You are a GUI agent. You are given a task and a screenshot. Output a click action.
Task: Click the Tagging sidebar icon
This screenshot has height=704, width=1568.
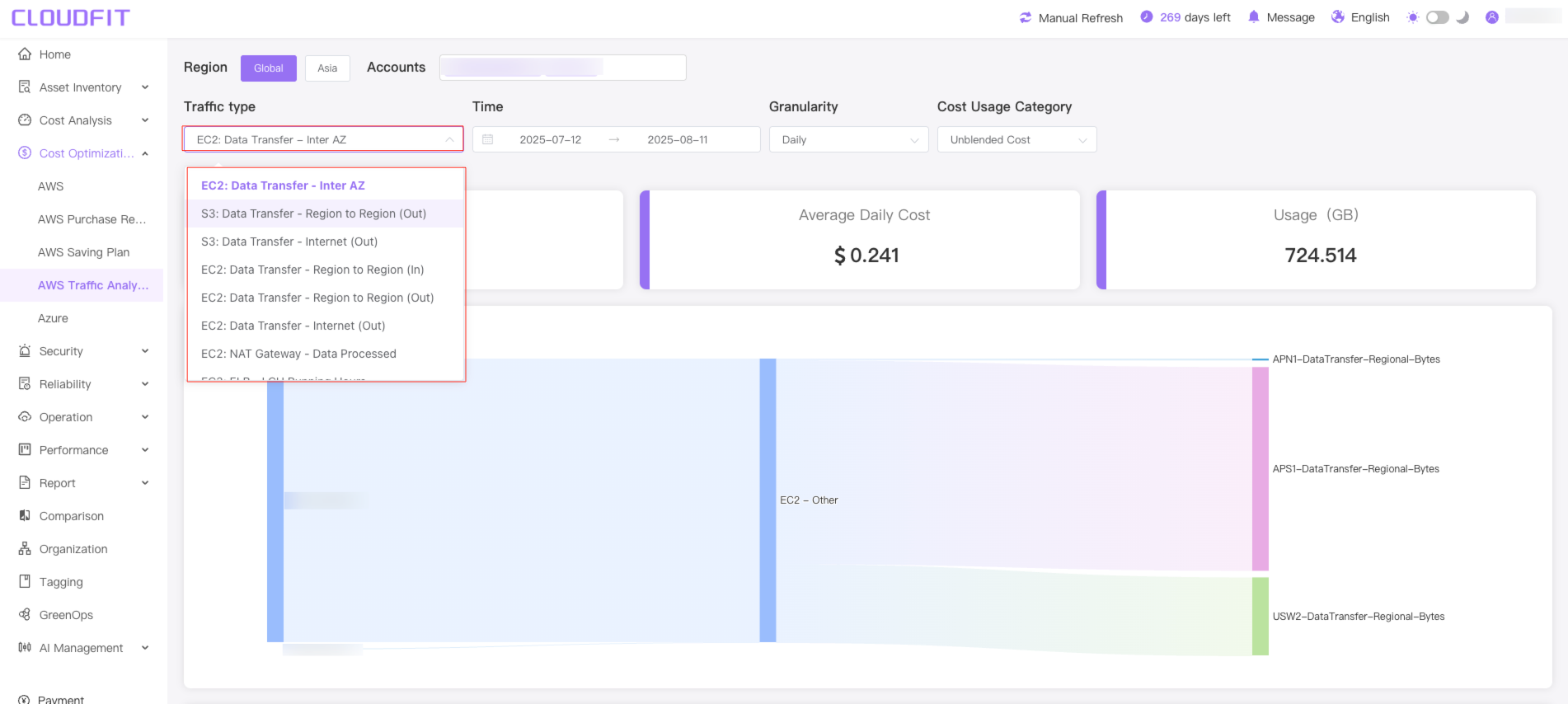tap(25, 581)
